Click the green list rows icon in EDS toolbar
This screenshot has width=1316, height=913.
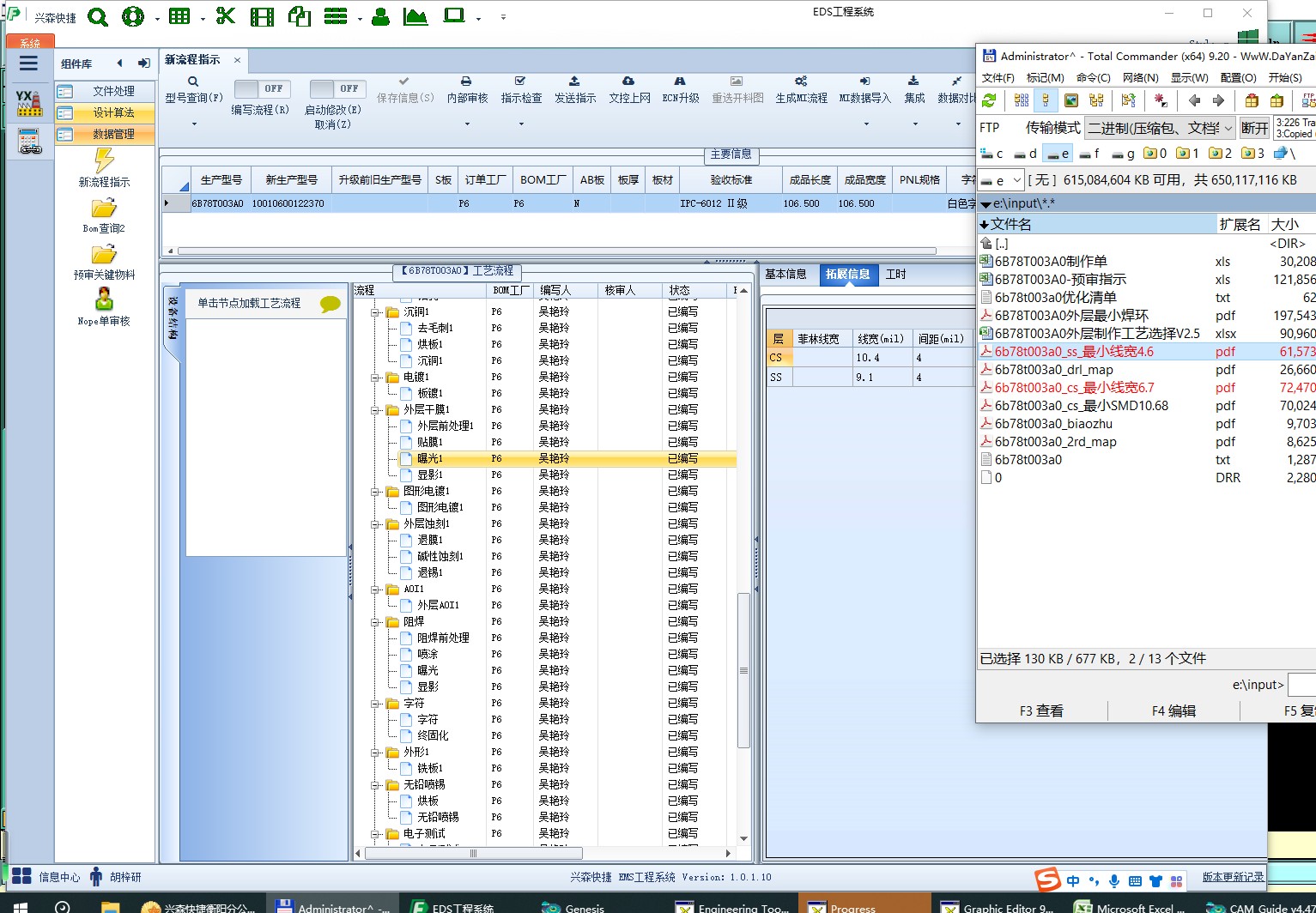(337, 16)
